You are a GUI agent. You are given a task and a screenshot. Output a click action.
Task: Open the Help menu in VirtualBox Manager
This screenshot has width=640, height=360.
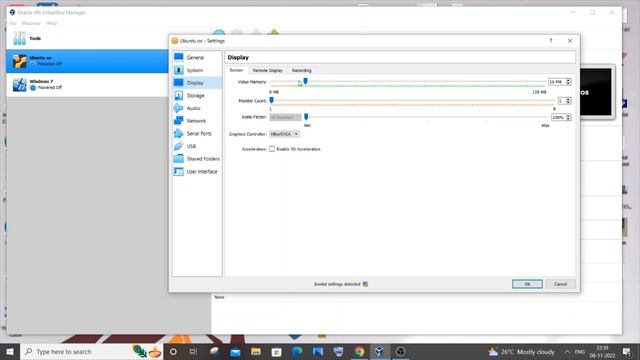click(x=51, y=23)
